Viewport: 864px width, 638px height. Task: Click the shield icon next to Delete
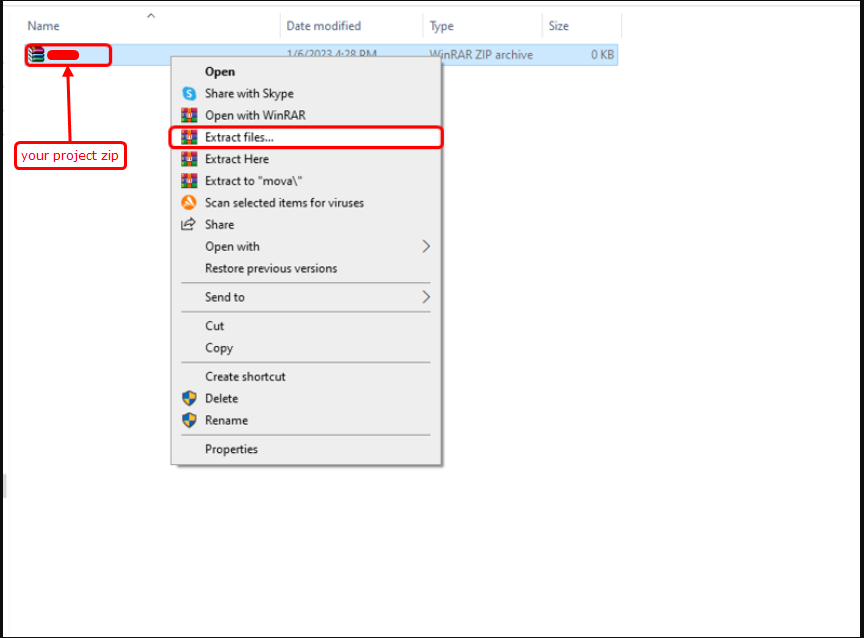click(189, 398)
